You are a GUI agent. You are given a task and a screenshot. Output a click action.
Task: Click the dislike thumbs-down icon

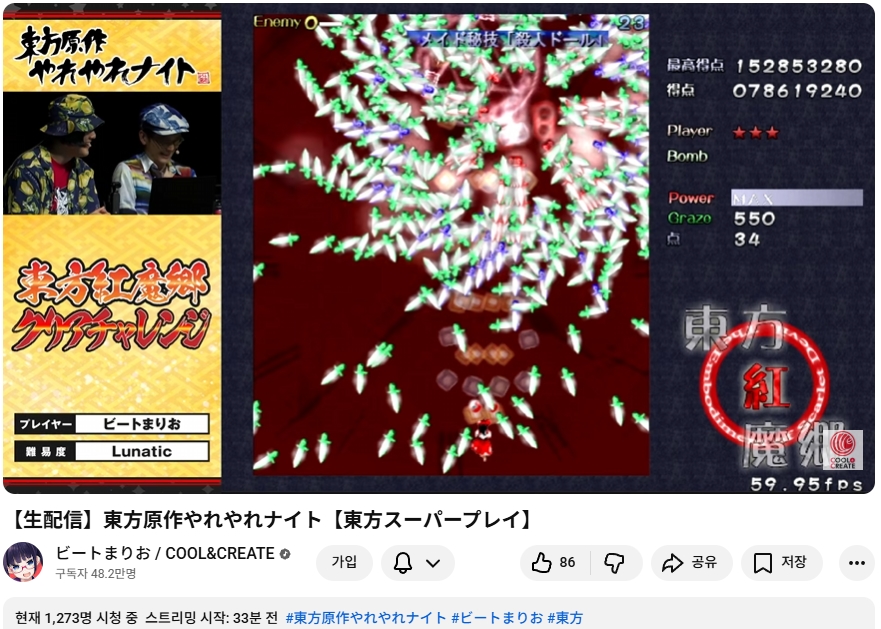614,563
